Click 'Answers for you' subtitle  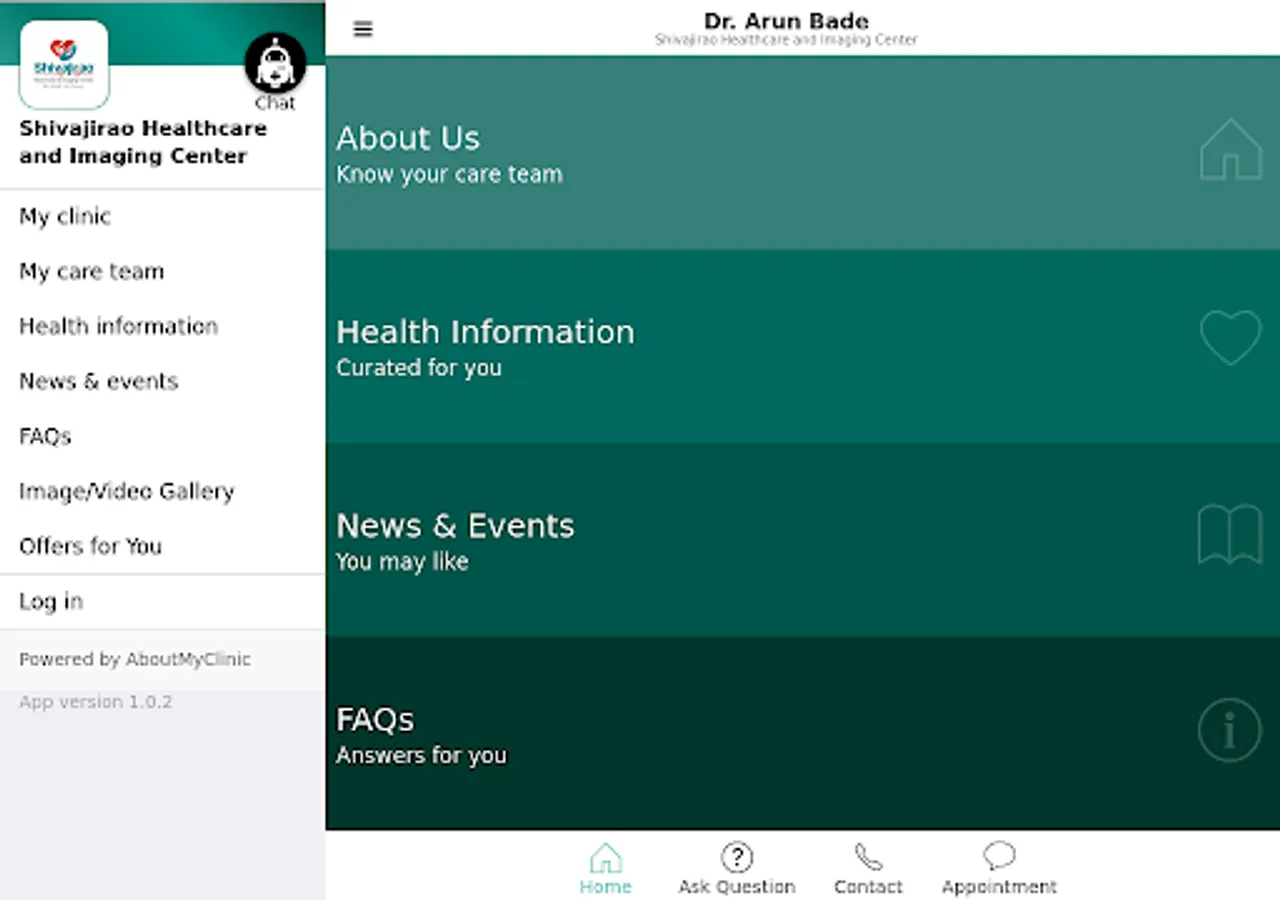pos(421,755)
